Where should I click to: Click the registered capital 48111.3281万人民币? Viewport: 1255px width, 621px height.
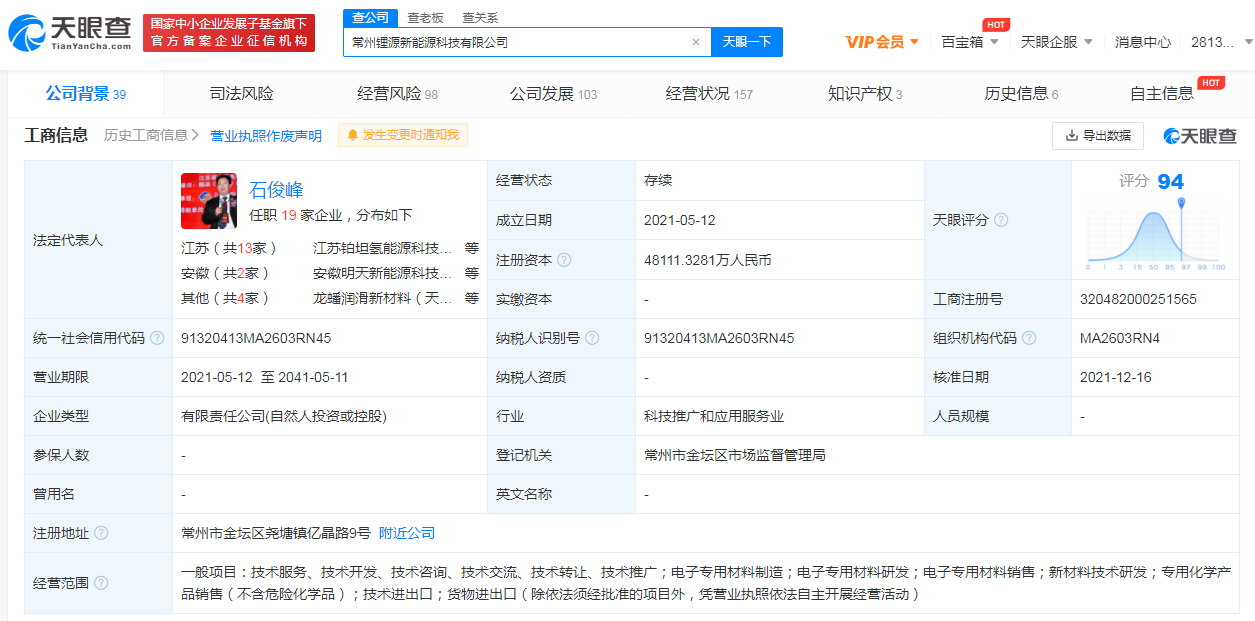[x=707, y=260]
